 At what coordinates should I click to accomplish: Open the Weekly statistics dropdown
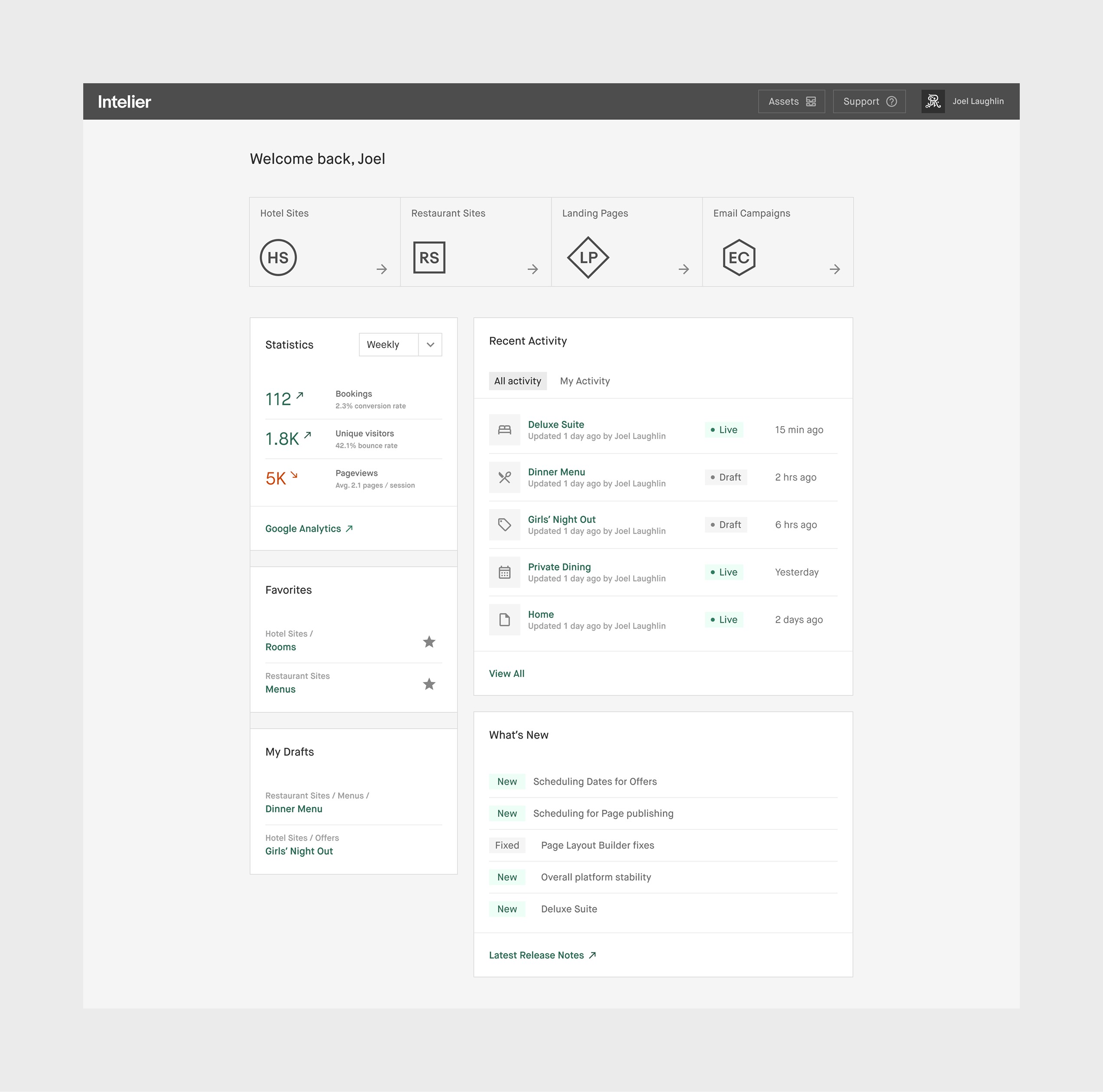pos(400,344)
